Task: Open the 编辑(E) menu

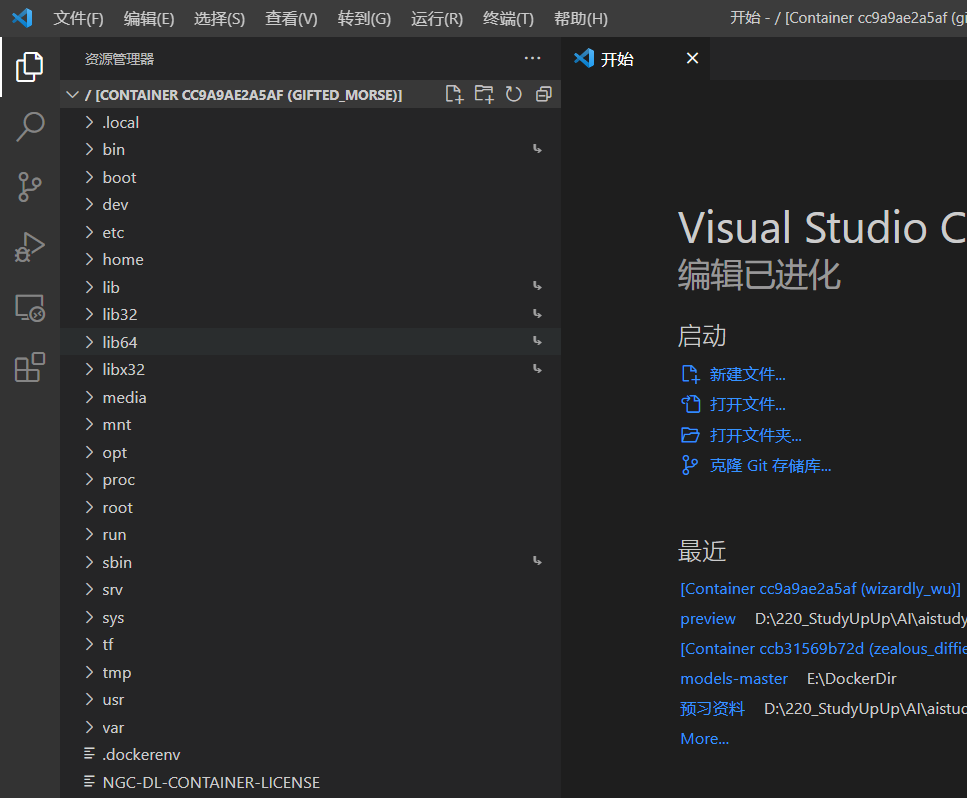Action: point(149,19)
